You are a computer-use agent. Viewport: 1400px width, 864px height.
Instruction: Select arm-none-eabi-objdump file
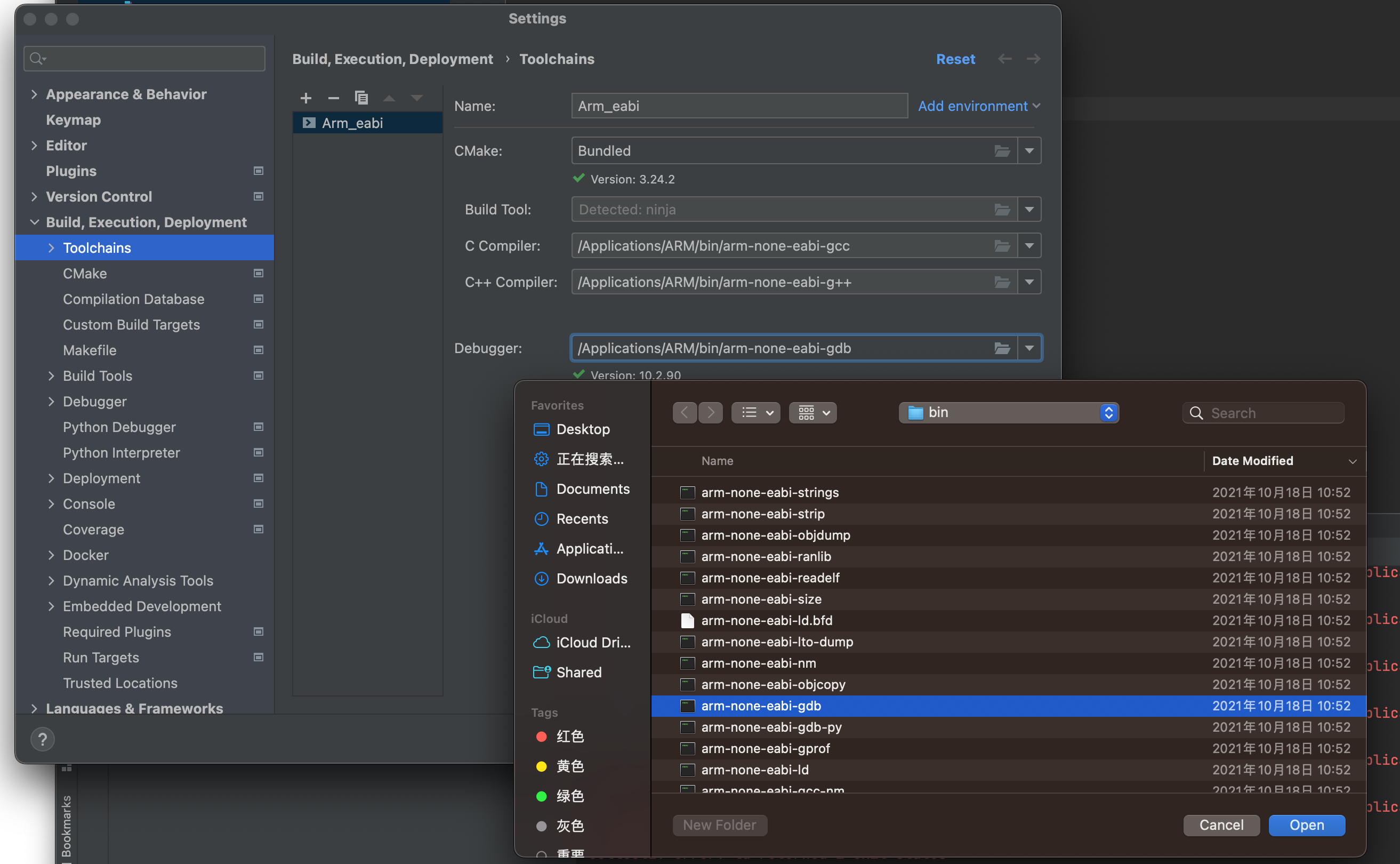[x=1009, y=535]
